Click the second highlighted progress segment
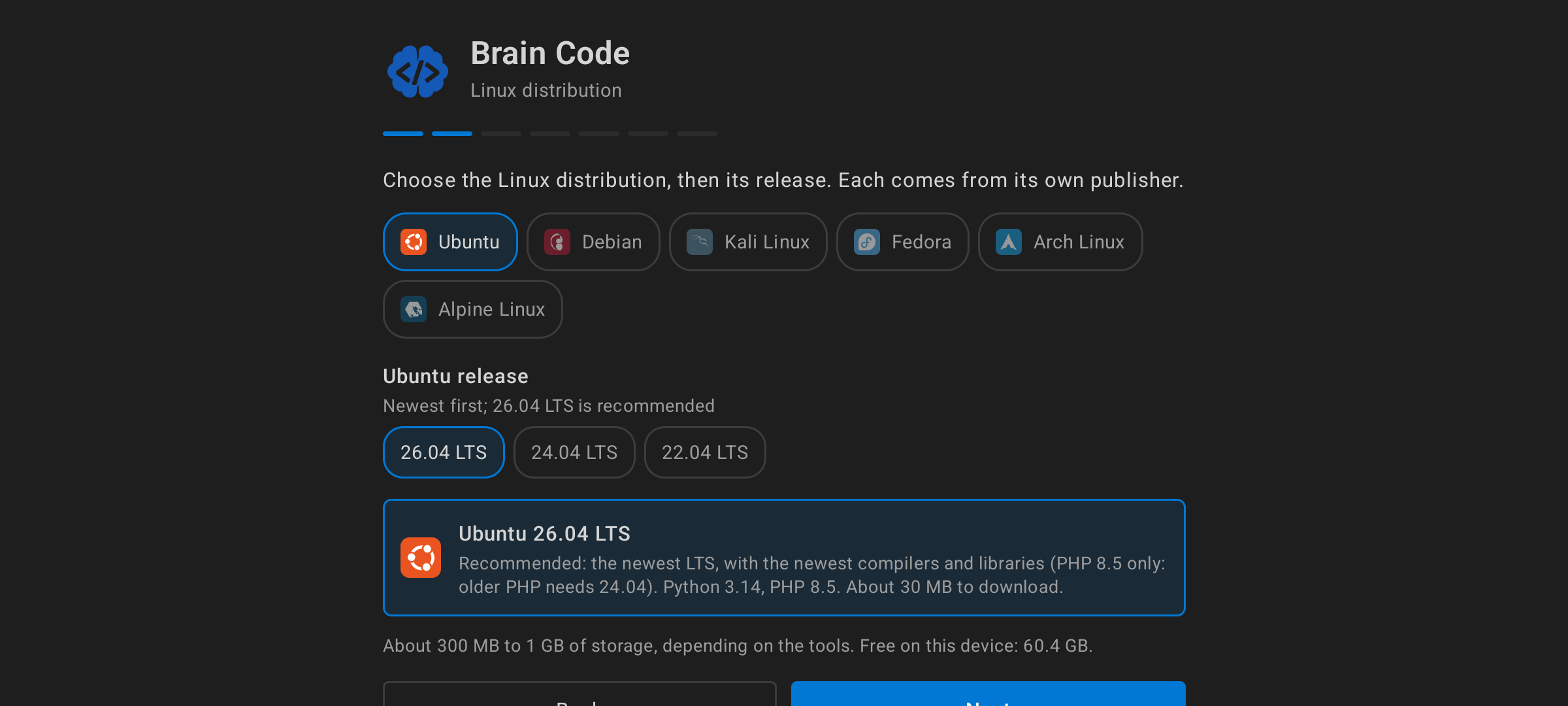This screenshot has width=1568, height=706. 452,133
